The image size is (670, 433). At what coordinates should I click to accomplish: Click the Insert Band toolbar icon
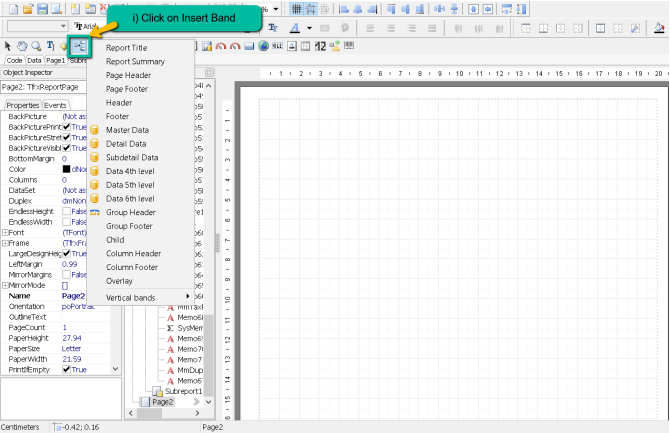[x=79, y=45]
